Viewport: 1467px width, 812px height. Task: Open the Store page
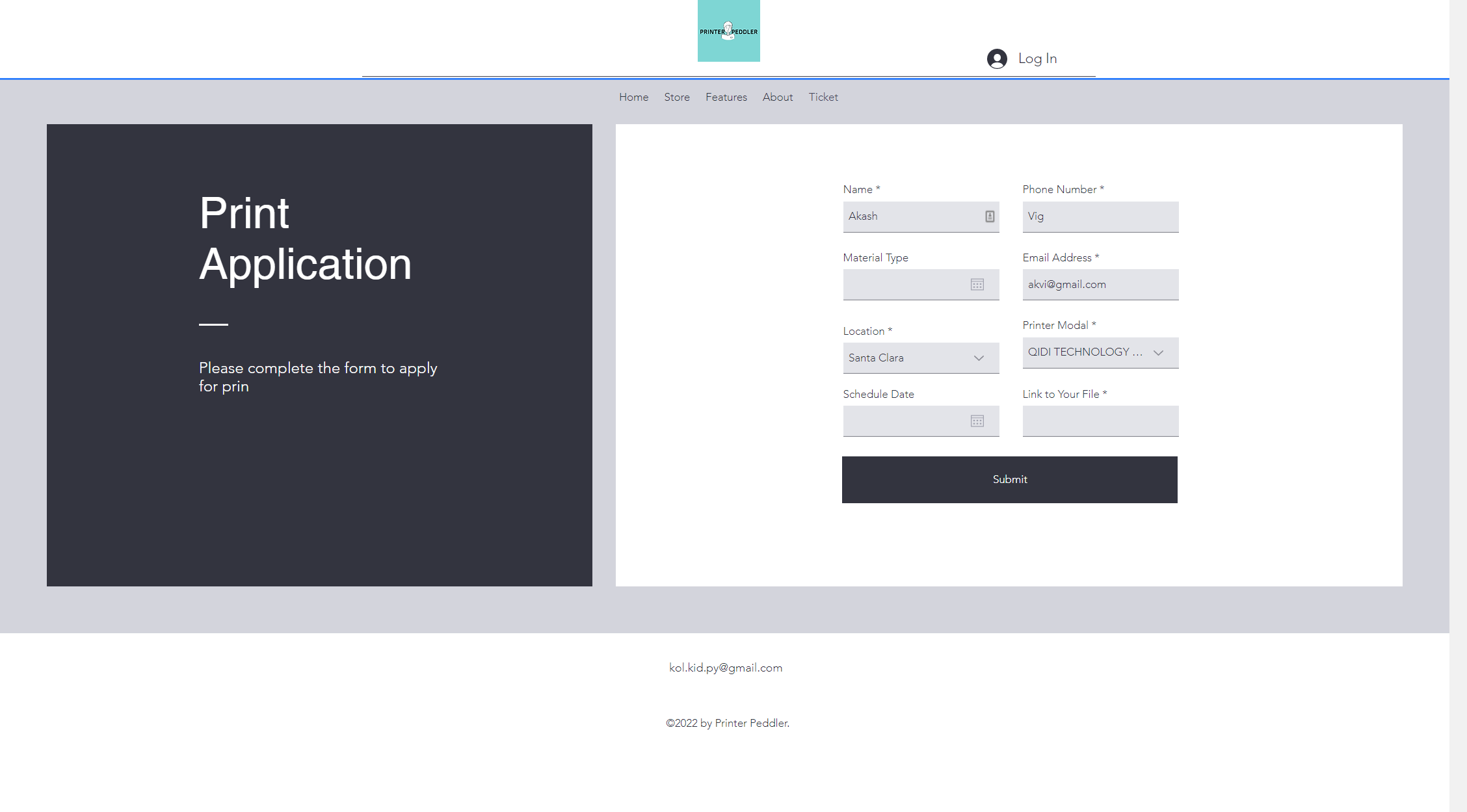coord(676,97)
